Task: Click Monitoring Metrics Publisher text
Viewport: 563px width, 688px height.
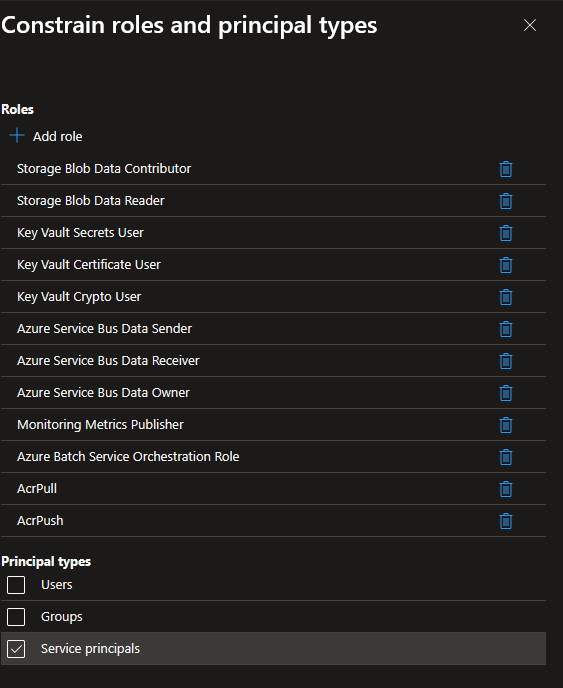Action: [x=100, y=425]
